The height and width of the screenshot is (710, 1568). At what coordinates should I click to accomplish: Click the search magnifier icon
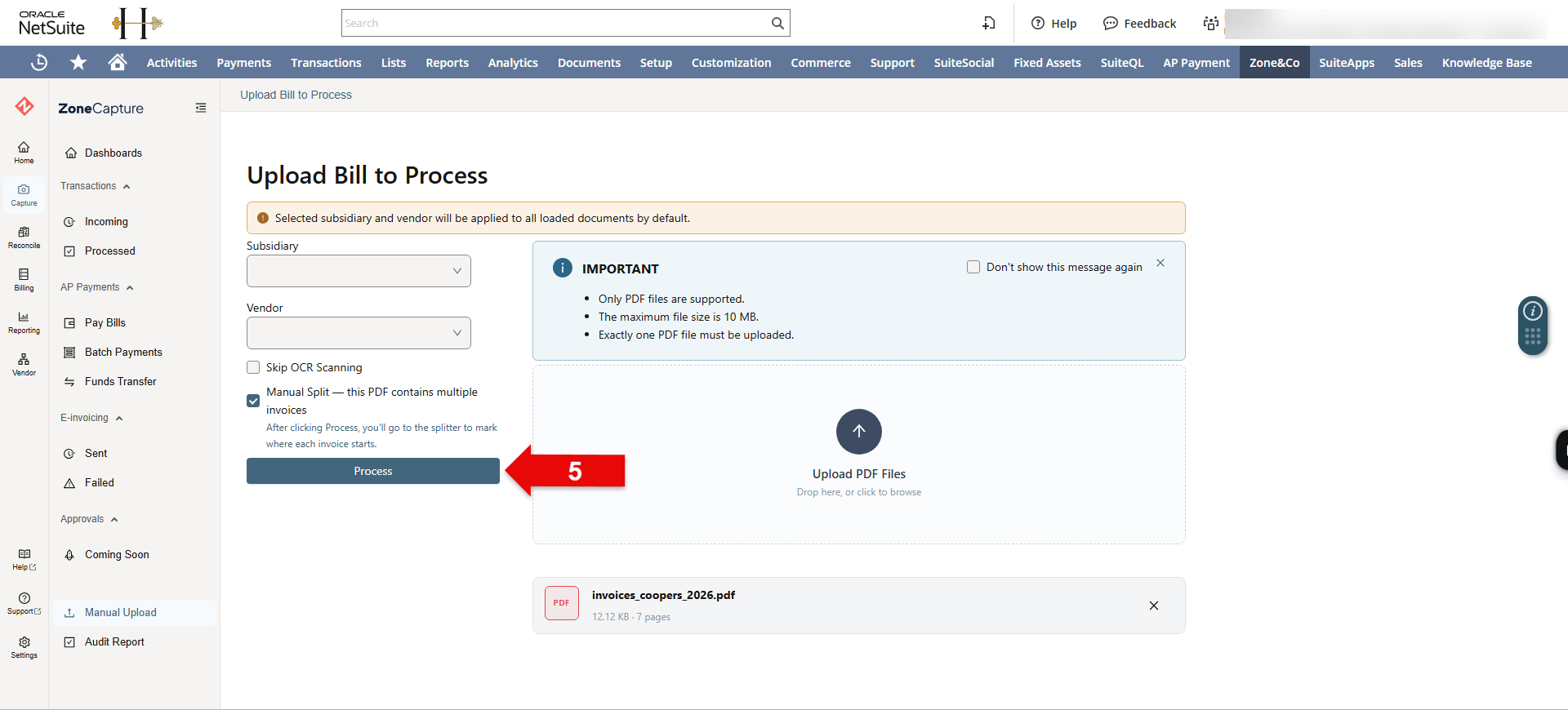[x=777, y=23]
